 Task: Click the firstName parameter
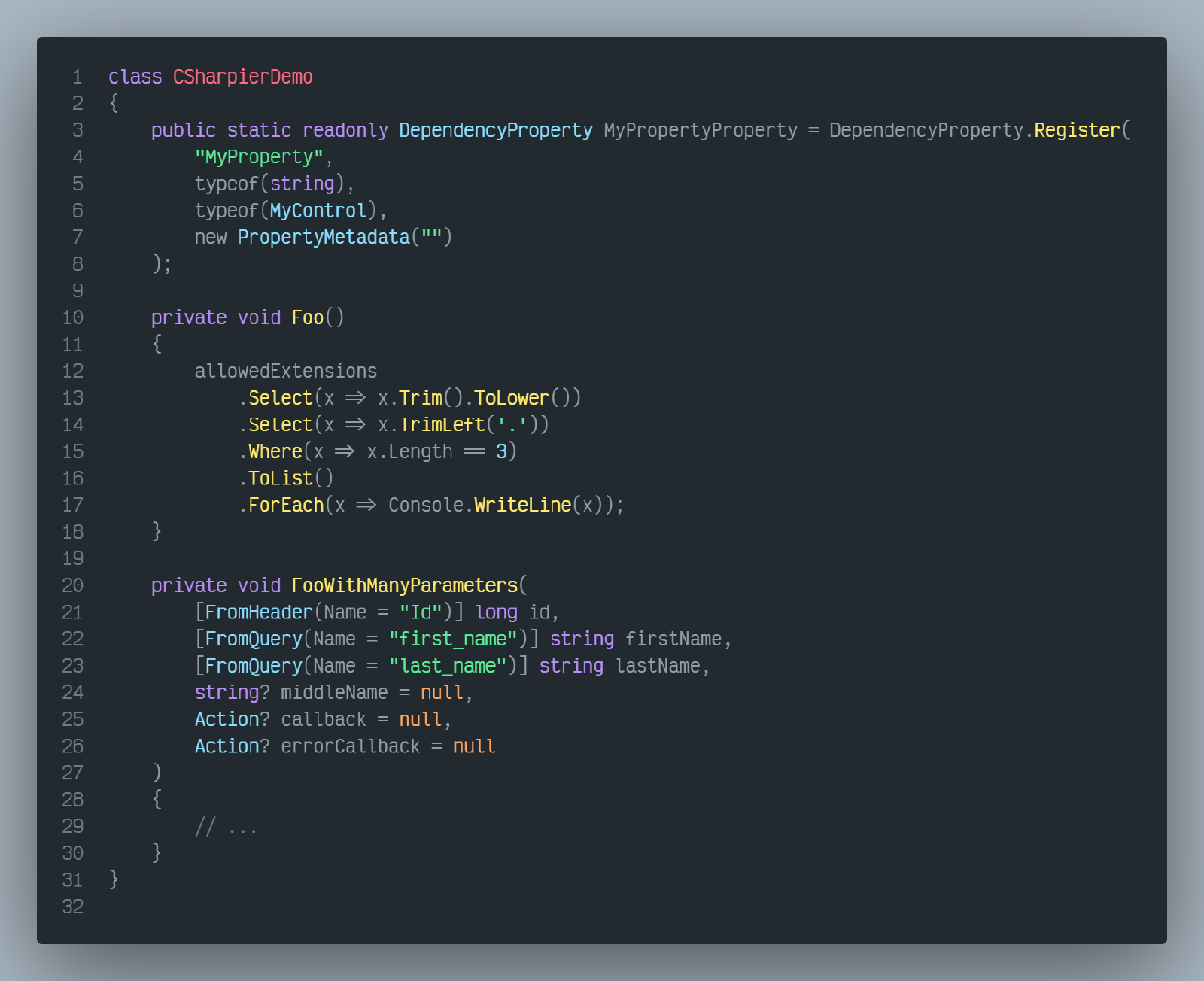click(x=673, y=639)
